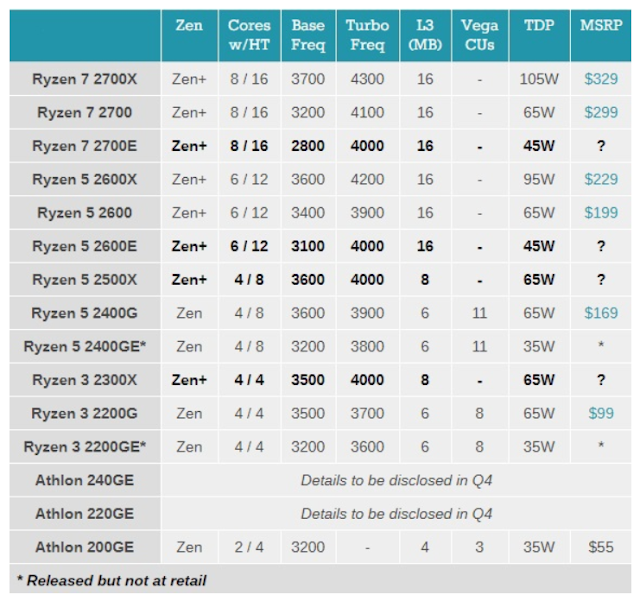Click the 4300 turbo frequency value
This screenshot has width=640, height=601.
pyautogui.click(x=367, y=79)
